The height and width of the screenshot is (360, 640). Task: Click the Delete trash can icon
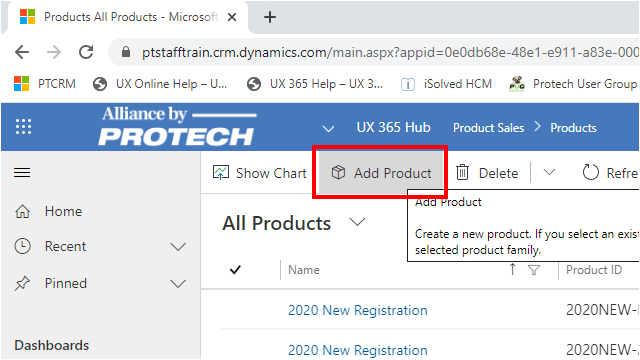pyautogui.click(x=462, y=173)
